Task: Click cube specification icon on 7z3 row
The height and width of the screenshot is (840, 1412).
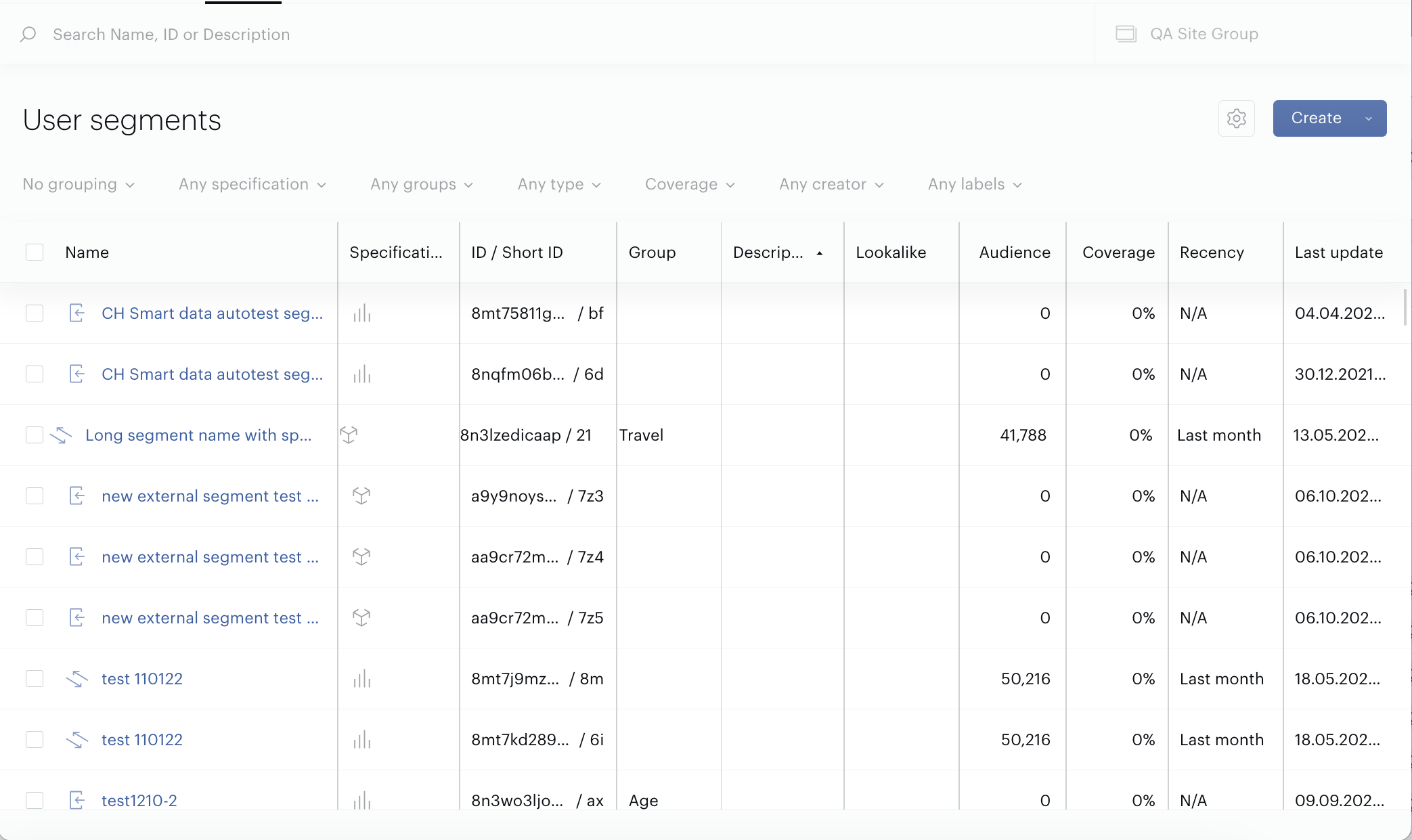Action: [x=361, y=495]
